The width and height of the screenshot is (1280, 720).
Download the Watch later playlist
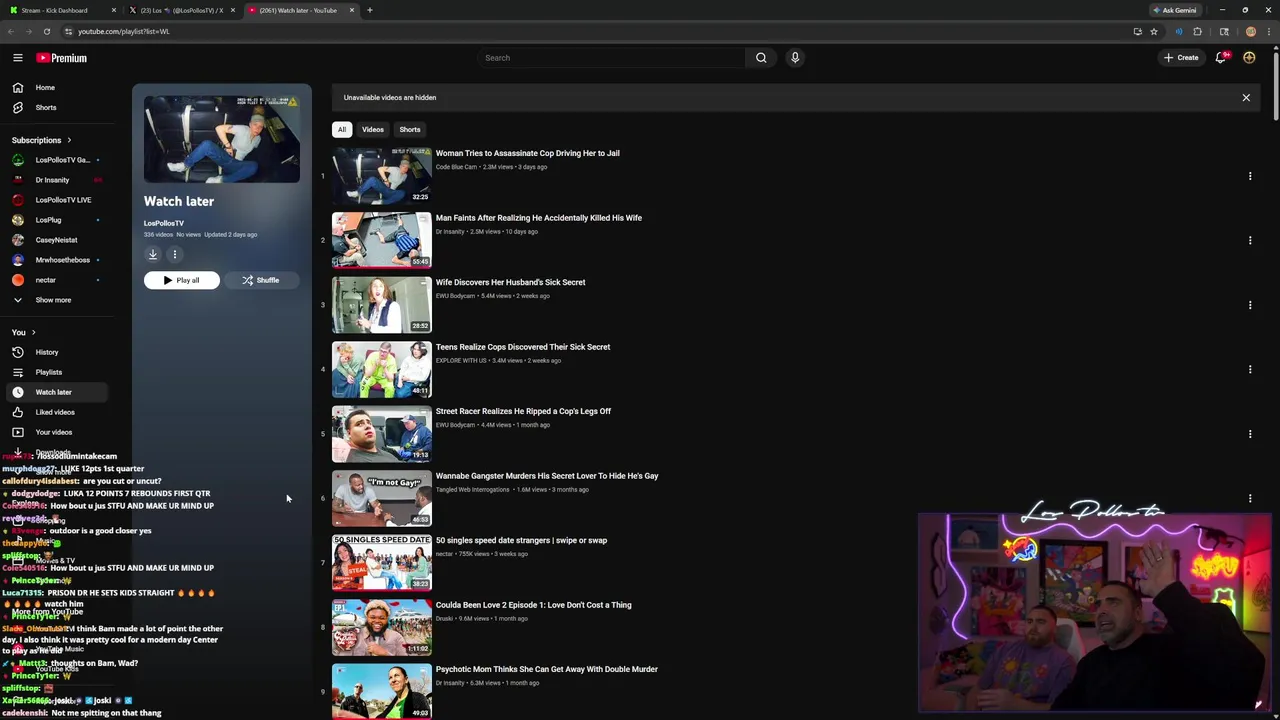click(x=153, y=255)
